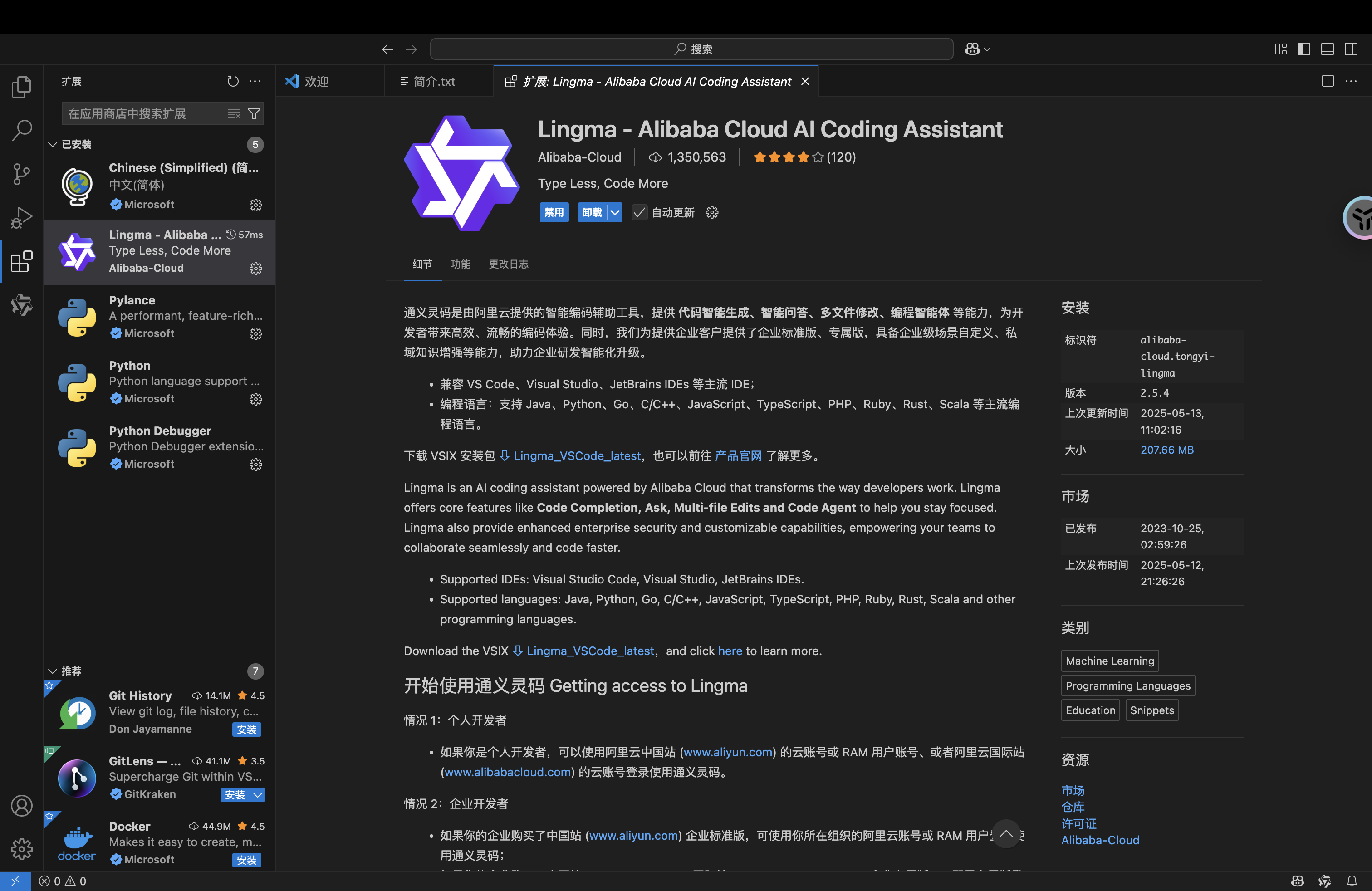Open manage gear for Pylance extension
1372x891 pixels.
[x=255, y=334]
